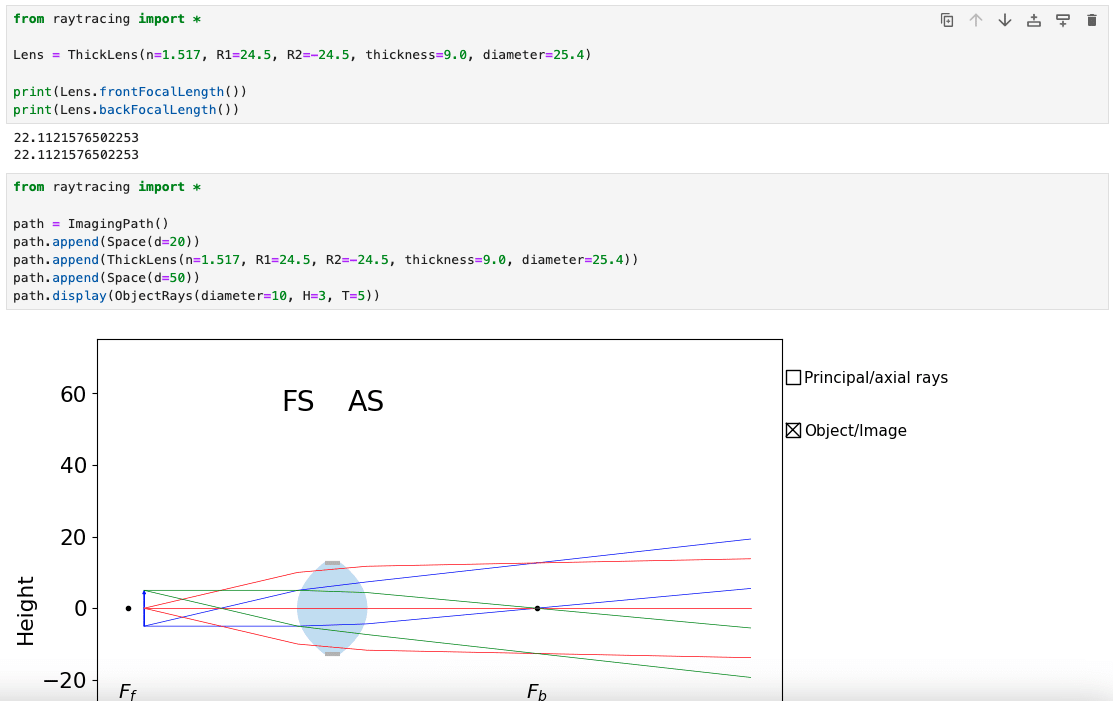Screen dimensions: 1113x701
Task: Click the ThickLens definition line in first cell
Action: [302, 55]
